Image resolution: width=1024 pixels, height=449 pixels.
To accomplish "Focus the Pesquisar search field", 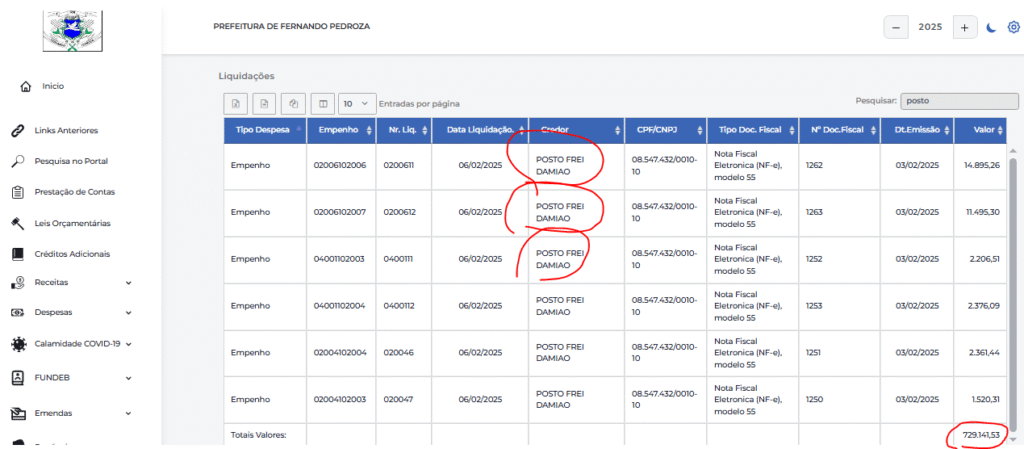I will [x=959, y=101].
